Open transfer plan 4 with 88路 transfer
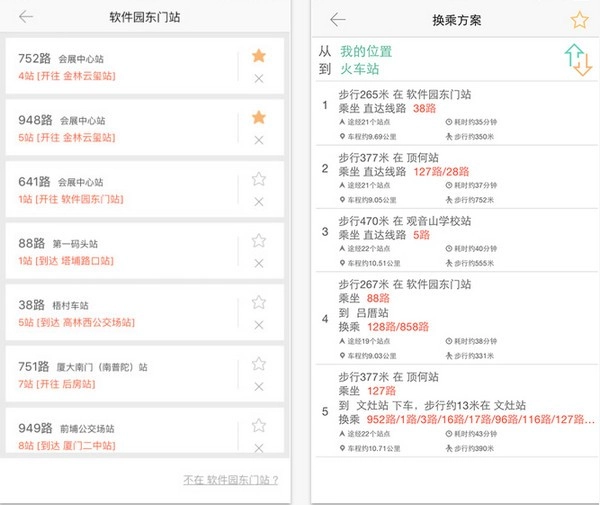The height and width of the screenshot is (505, 600). tap(450, 319)
